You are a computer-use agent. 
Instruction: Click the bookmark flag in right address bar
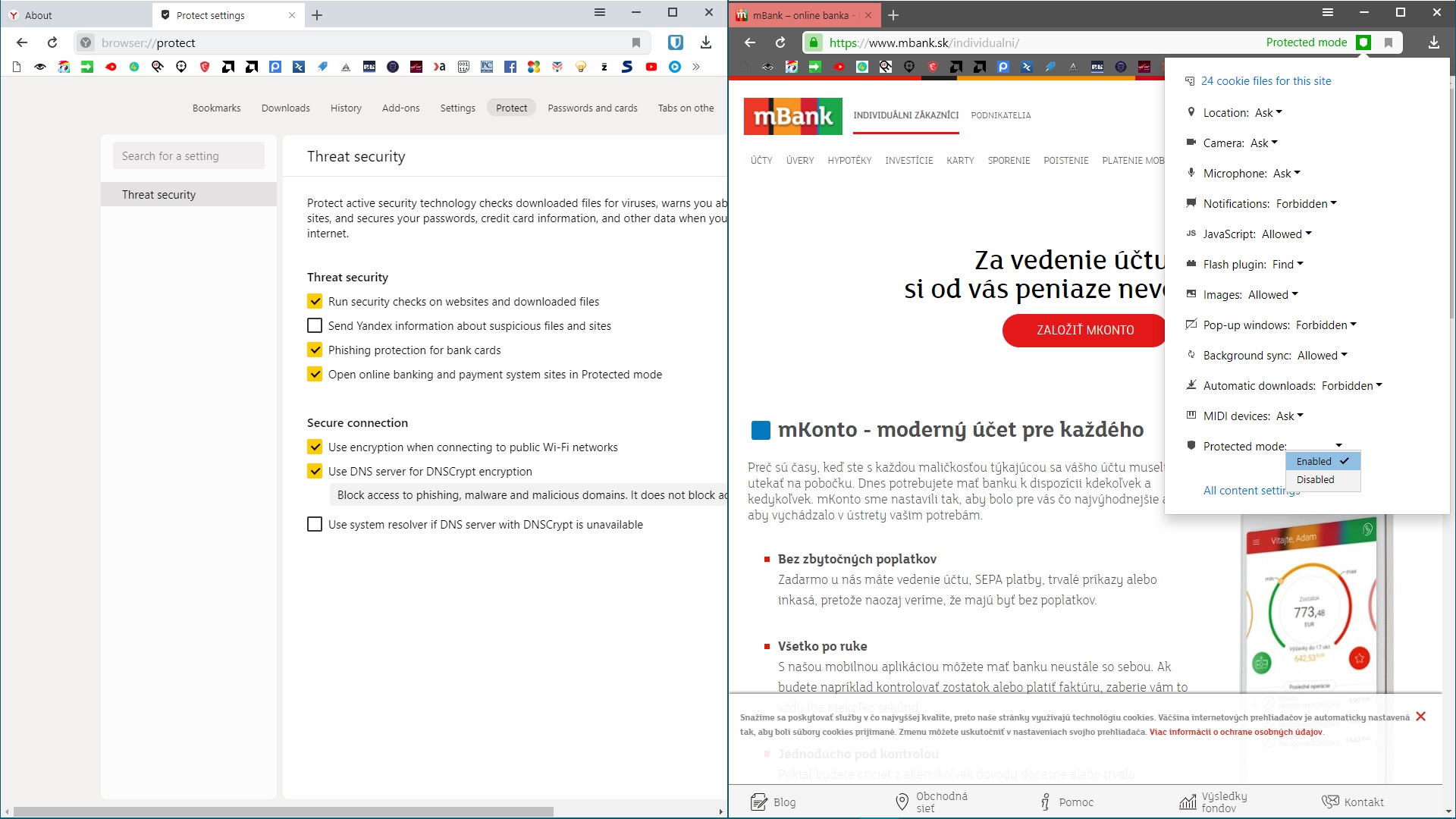pos(1389,42)
